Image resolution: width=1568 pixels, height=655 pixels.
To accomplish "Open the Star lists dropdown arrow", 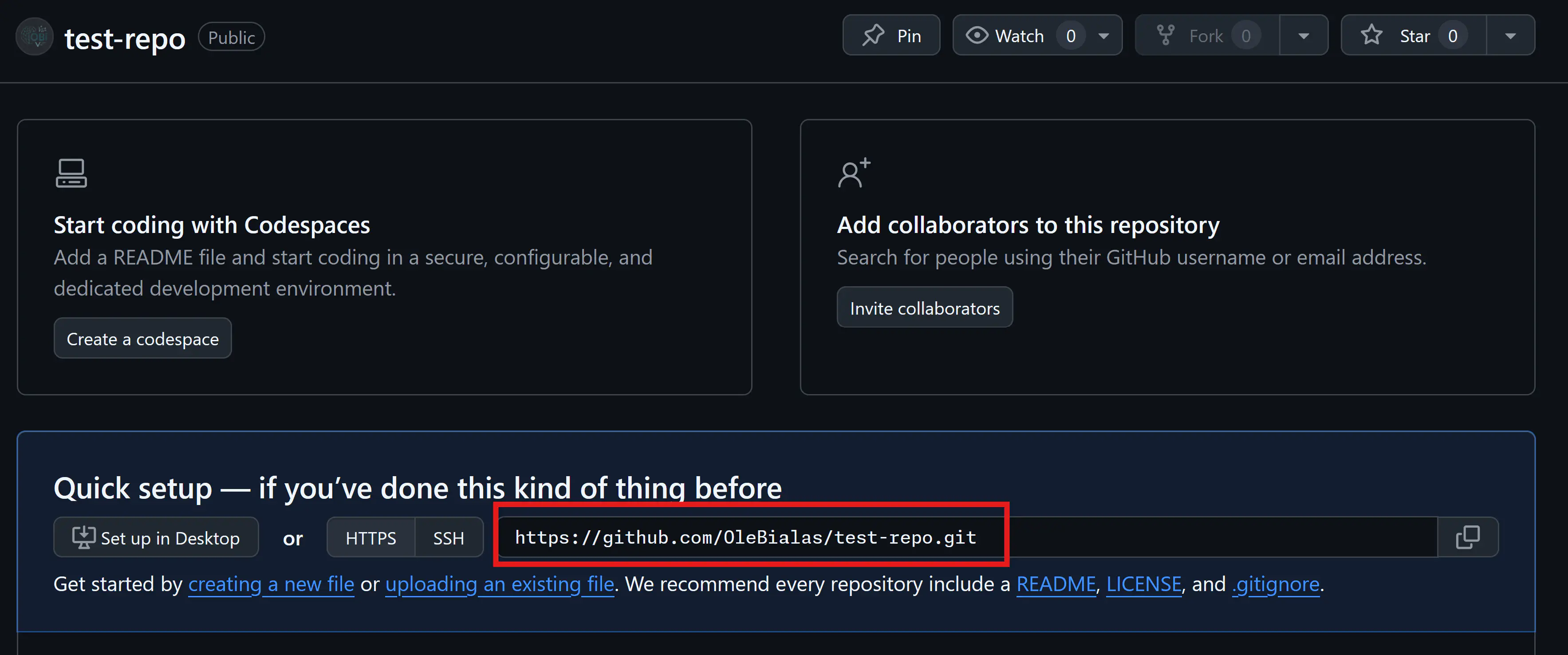I will 1510,36.
